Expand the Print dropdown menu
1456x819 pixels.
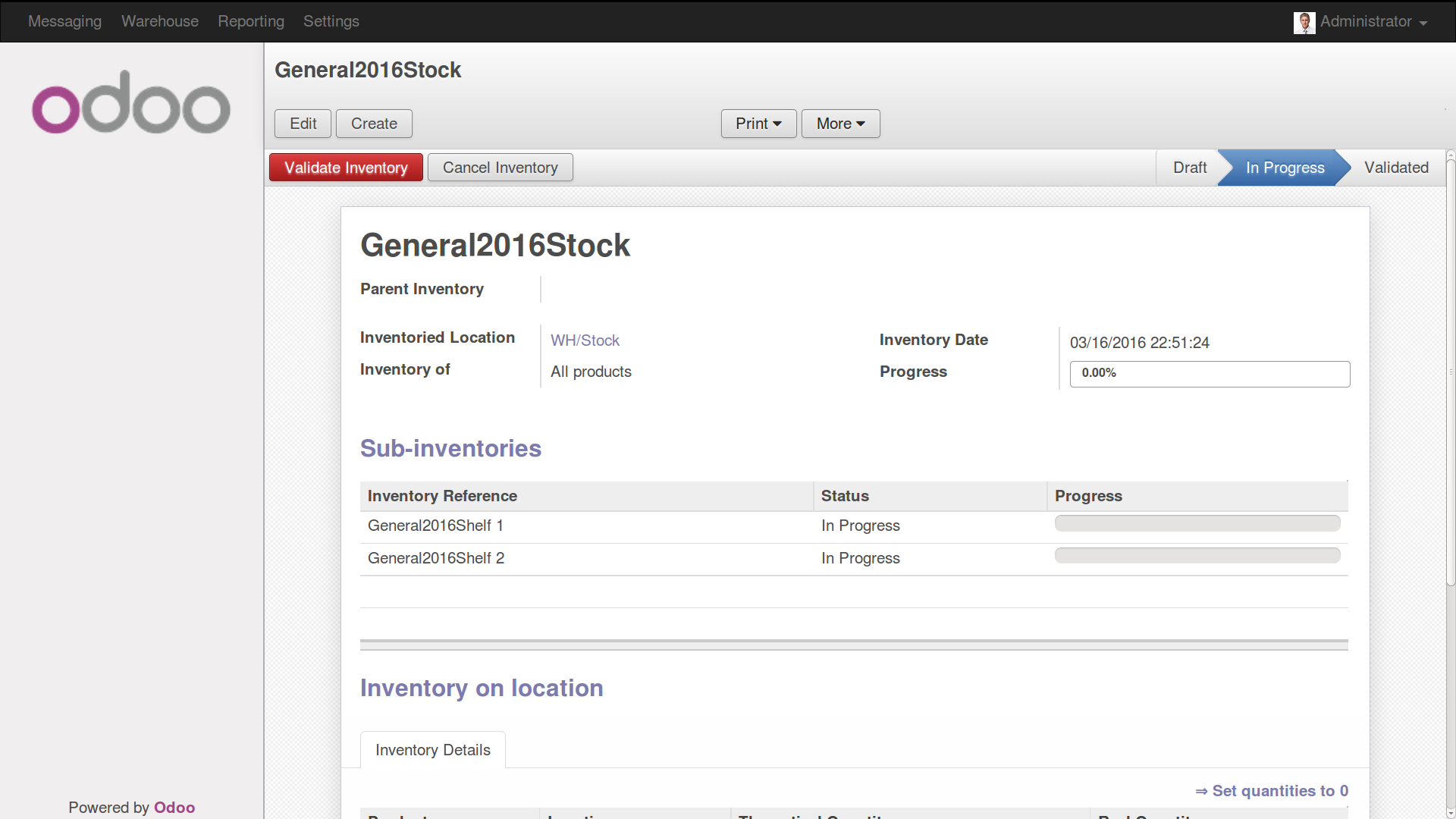click(x=758, y=124)
